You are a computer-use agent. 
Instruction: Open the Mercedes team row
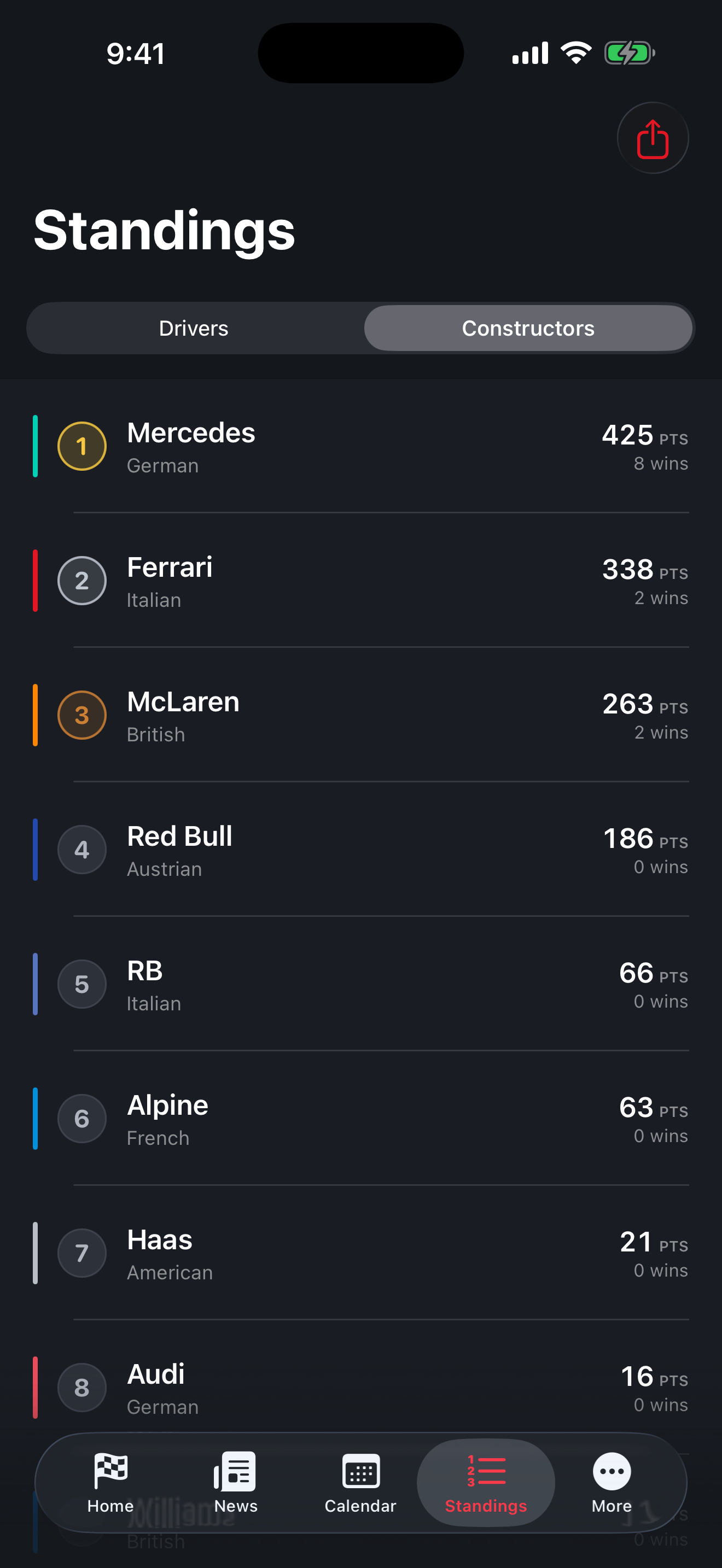coord(361,446)
